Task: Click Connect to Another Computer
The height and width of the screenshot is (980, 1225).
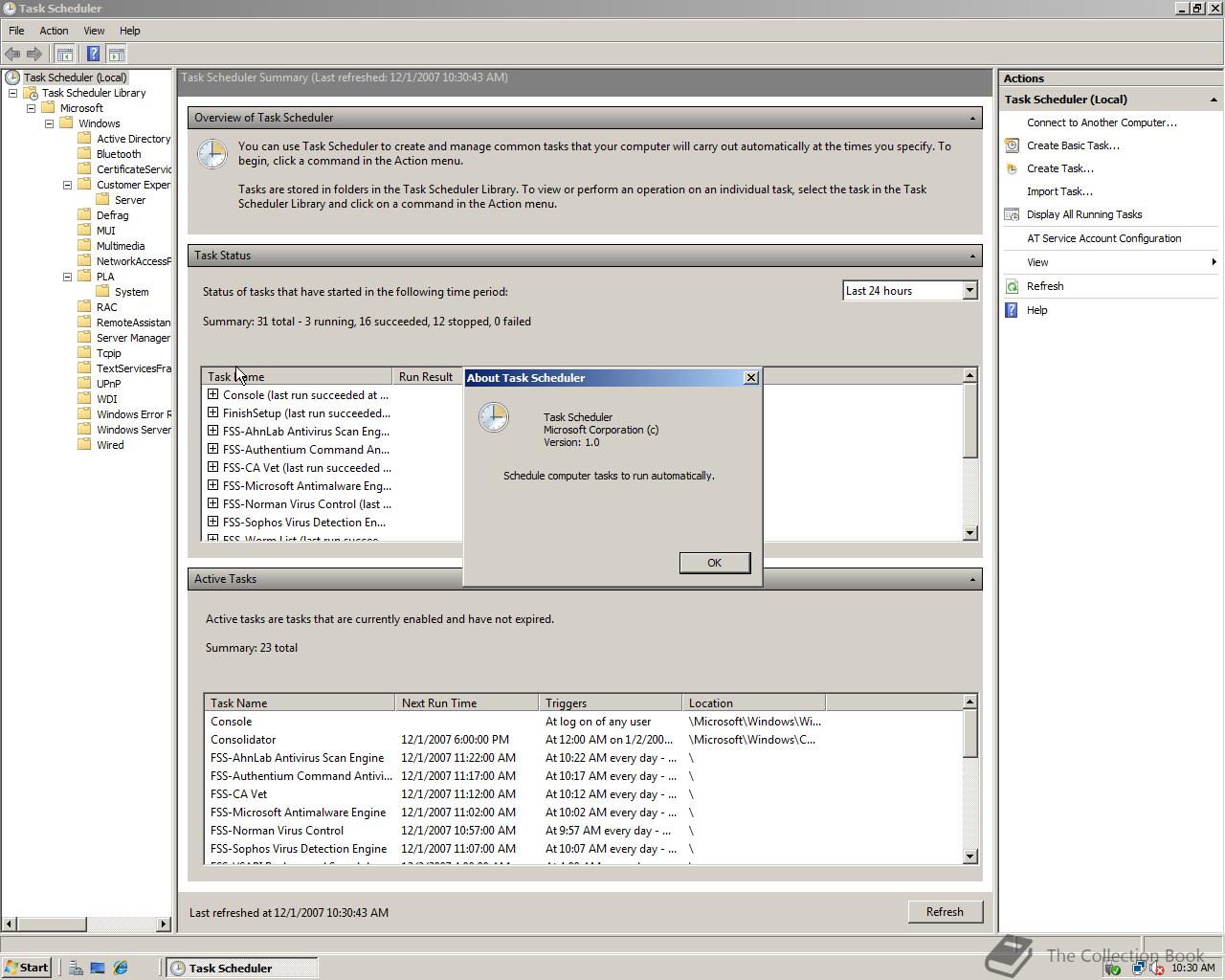Action: tap(1102, 122)
